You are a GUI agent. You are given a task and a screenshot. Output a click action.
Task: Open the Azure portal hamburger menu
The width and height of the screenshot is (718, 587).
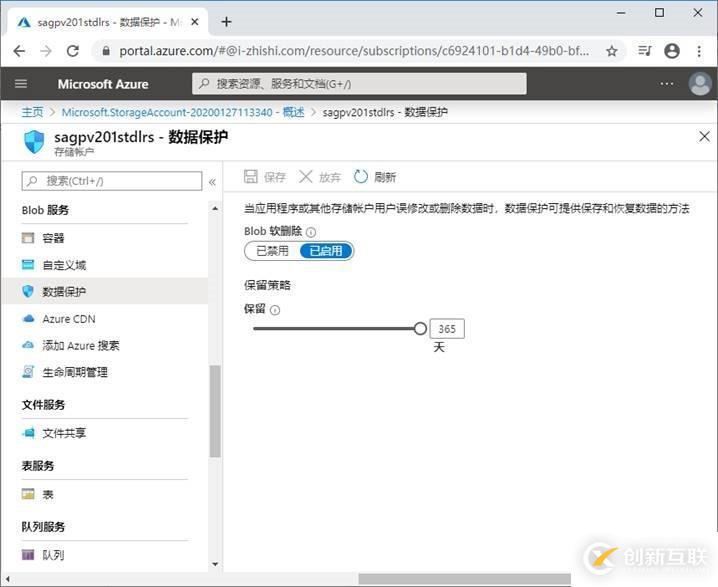pos(21,84)
